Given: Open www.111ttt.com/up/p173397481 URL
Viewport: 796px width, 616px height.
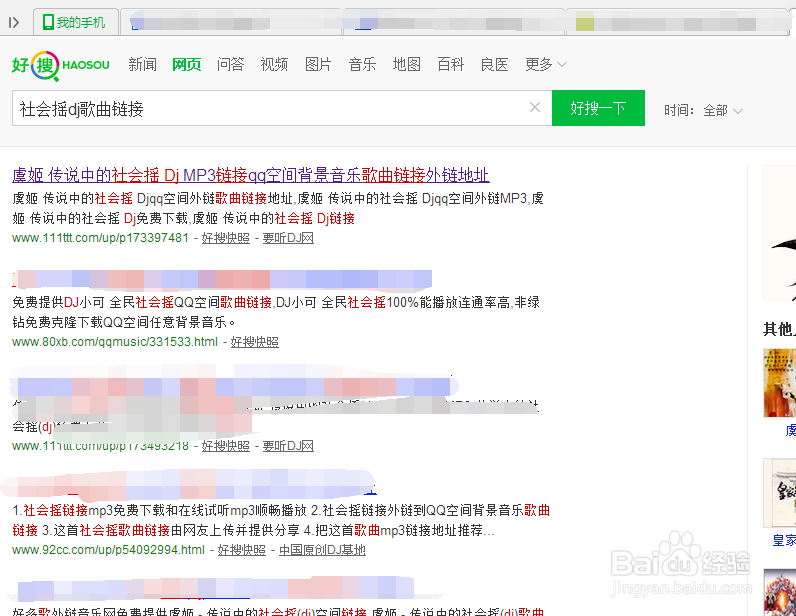Looking at the screenshot, I should click(101, 238).
